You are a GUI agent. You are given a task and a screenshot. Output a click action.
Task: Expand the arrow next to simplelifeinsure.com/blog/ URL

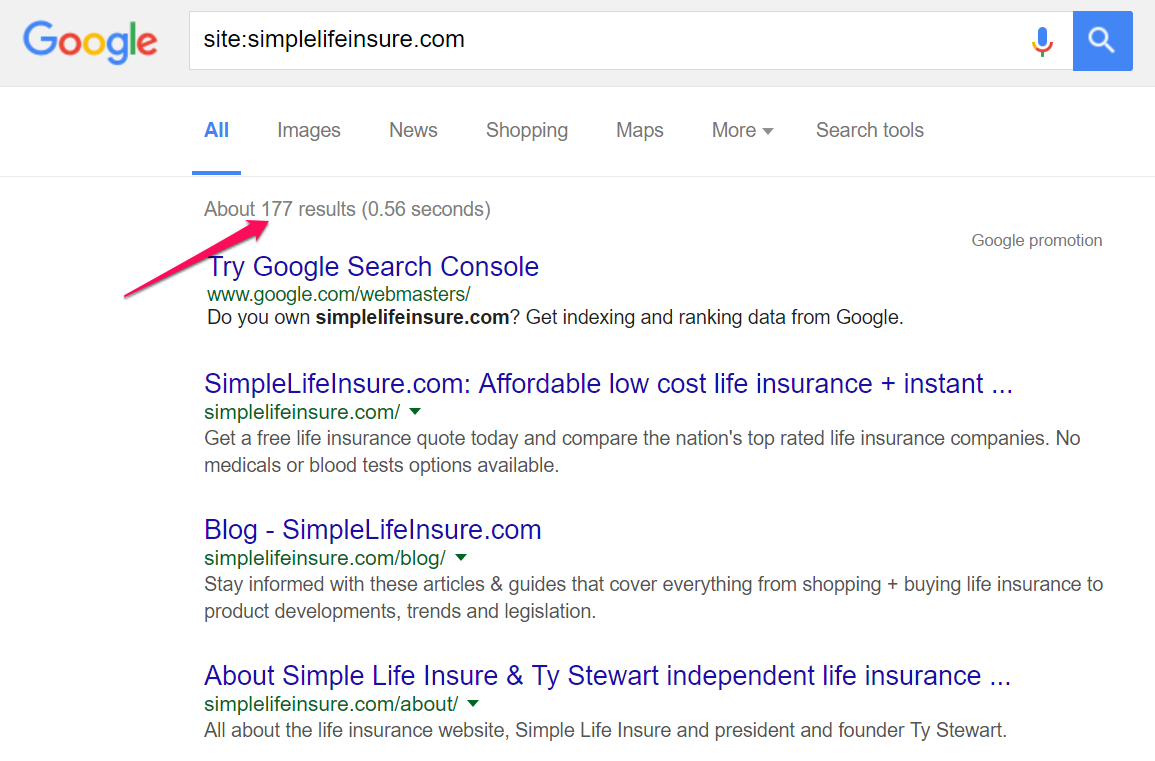point(461,558)
